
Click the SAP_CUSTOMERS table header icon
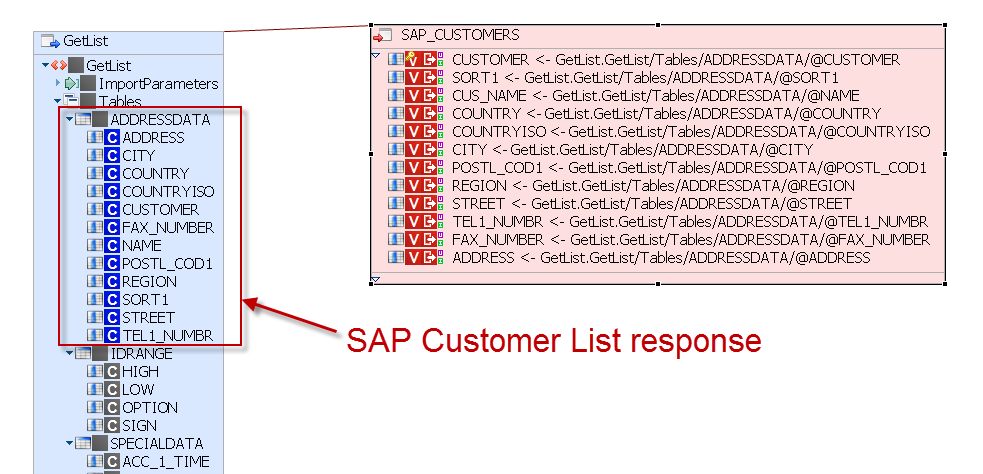tap(382, 36)
